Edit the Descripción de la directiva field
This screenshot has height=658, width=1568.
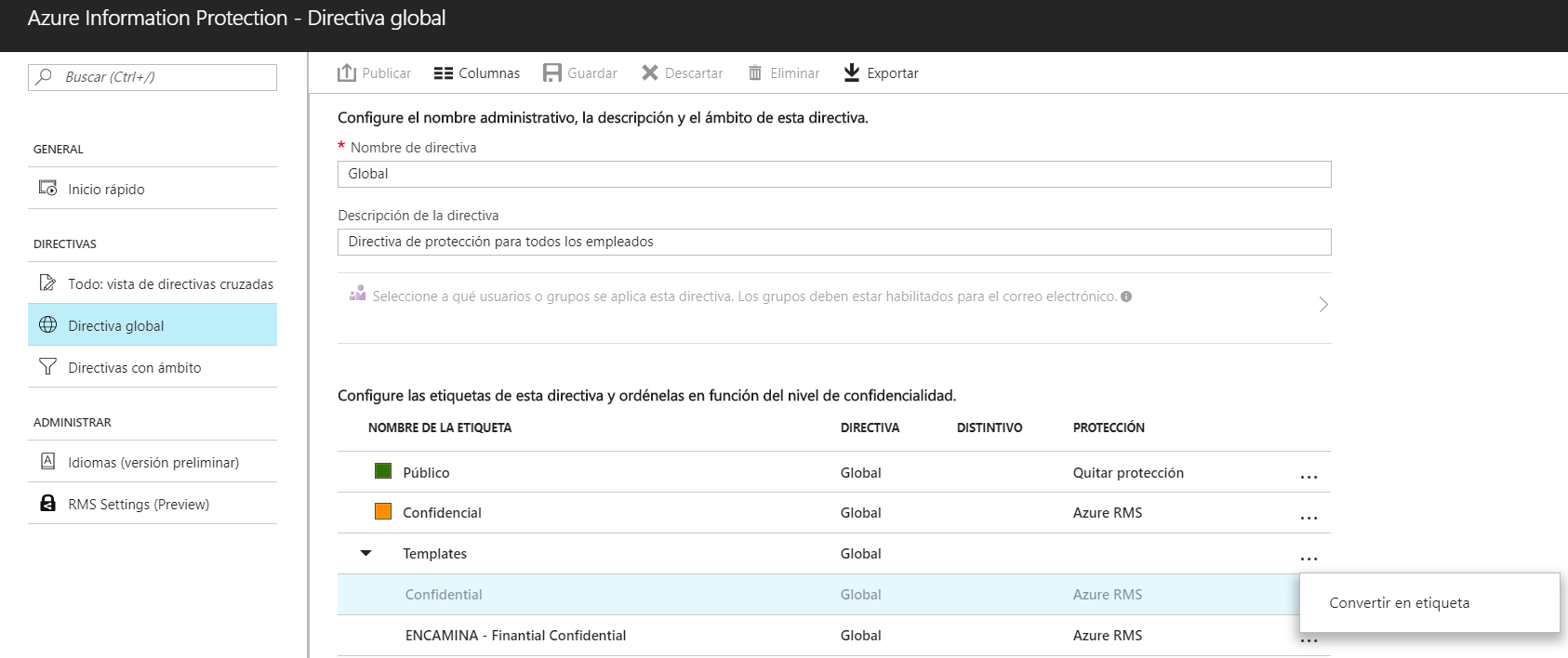[x=834, y=242]
